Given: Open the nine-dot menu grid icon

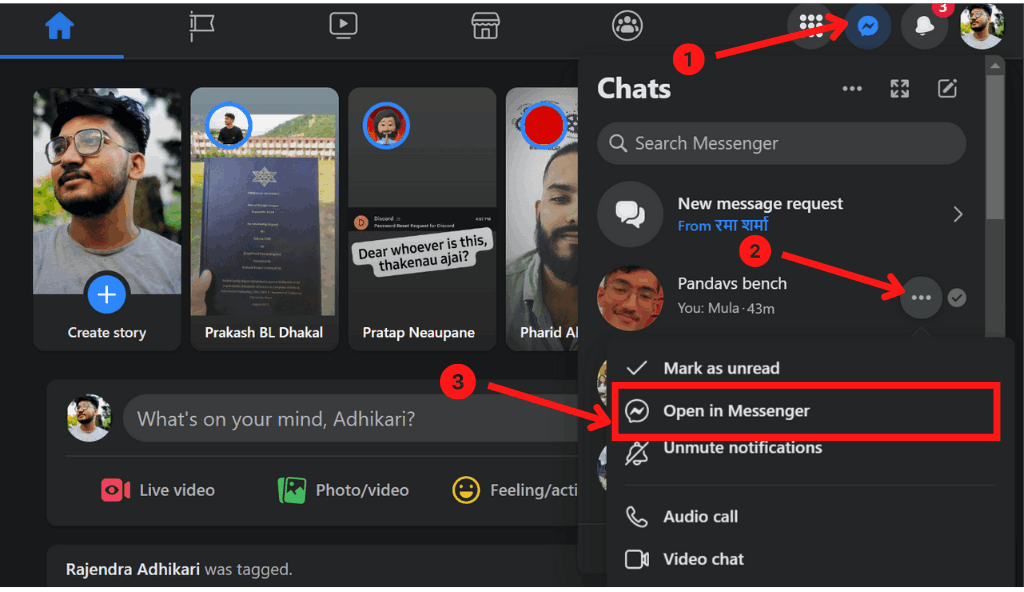Looking at the screenshot, I should pos(811,25).
